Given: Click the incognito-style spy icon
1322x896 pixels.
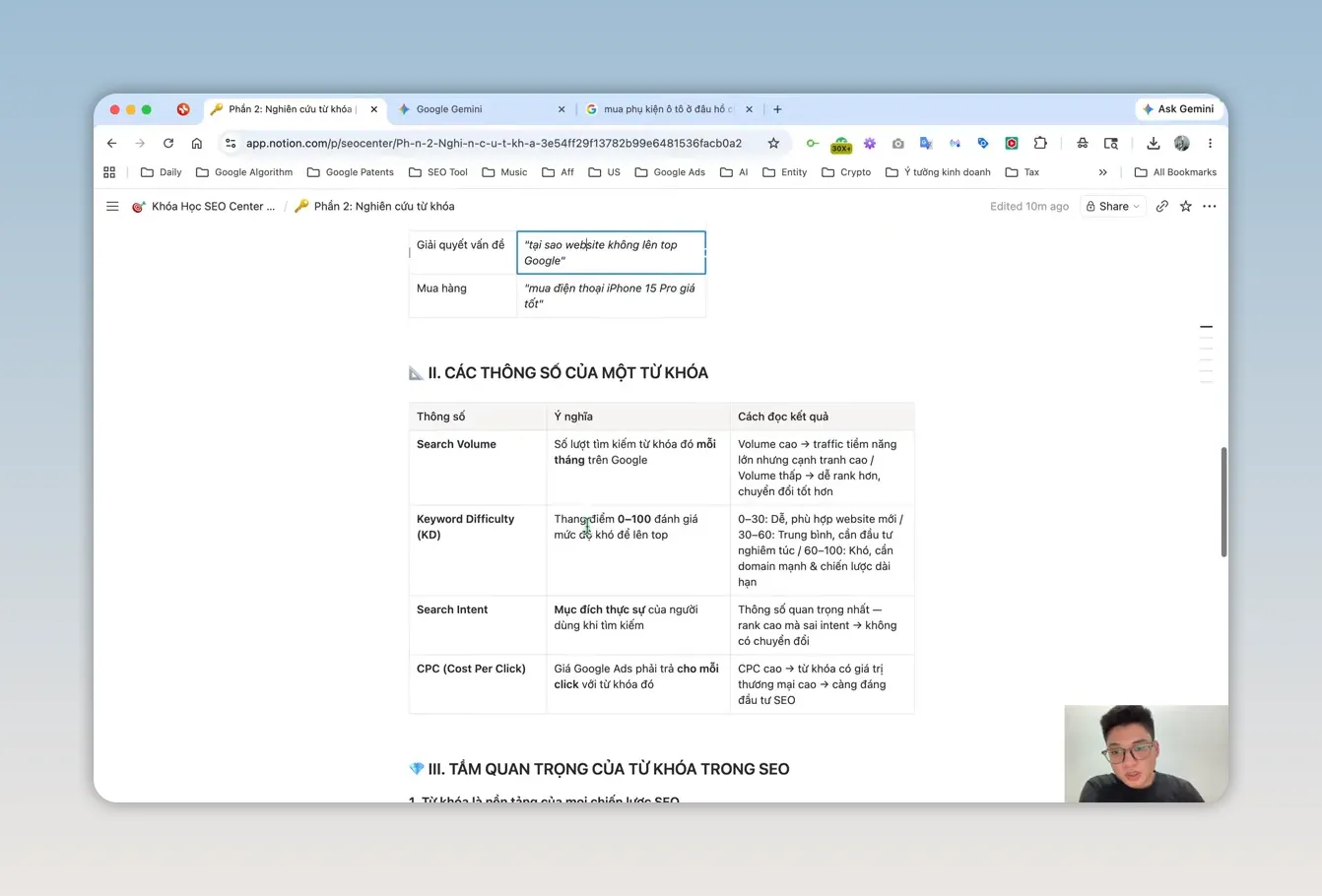Looking at the screenshot, I should click(1082, 143).
